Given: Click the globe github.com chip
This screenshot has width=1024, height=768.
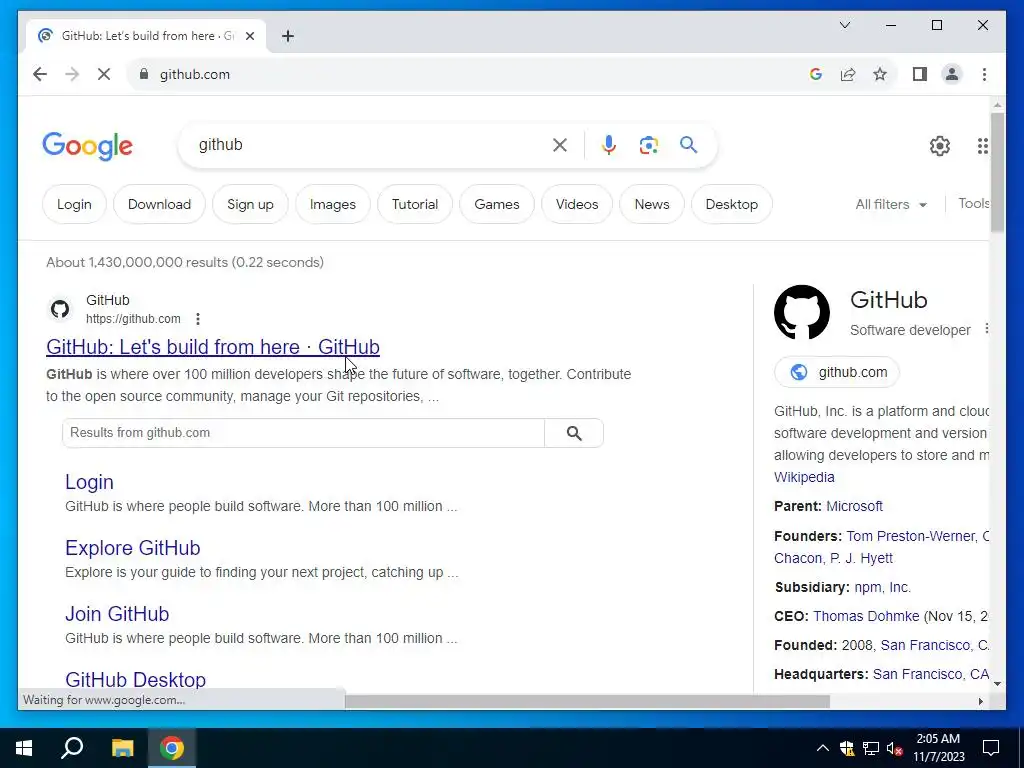Looking at the screenshot, I should coord(837,372).
